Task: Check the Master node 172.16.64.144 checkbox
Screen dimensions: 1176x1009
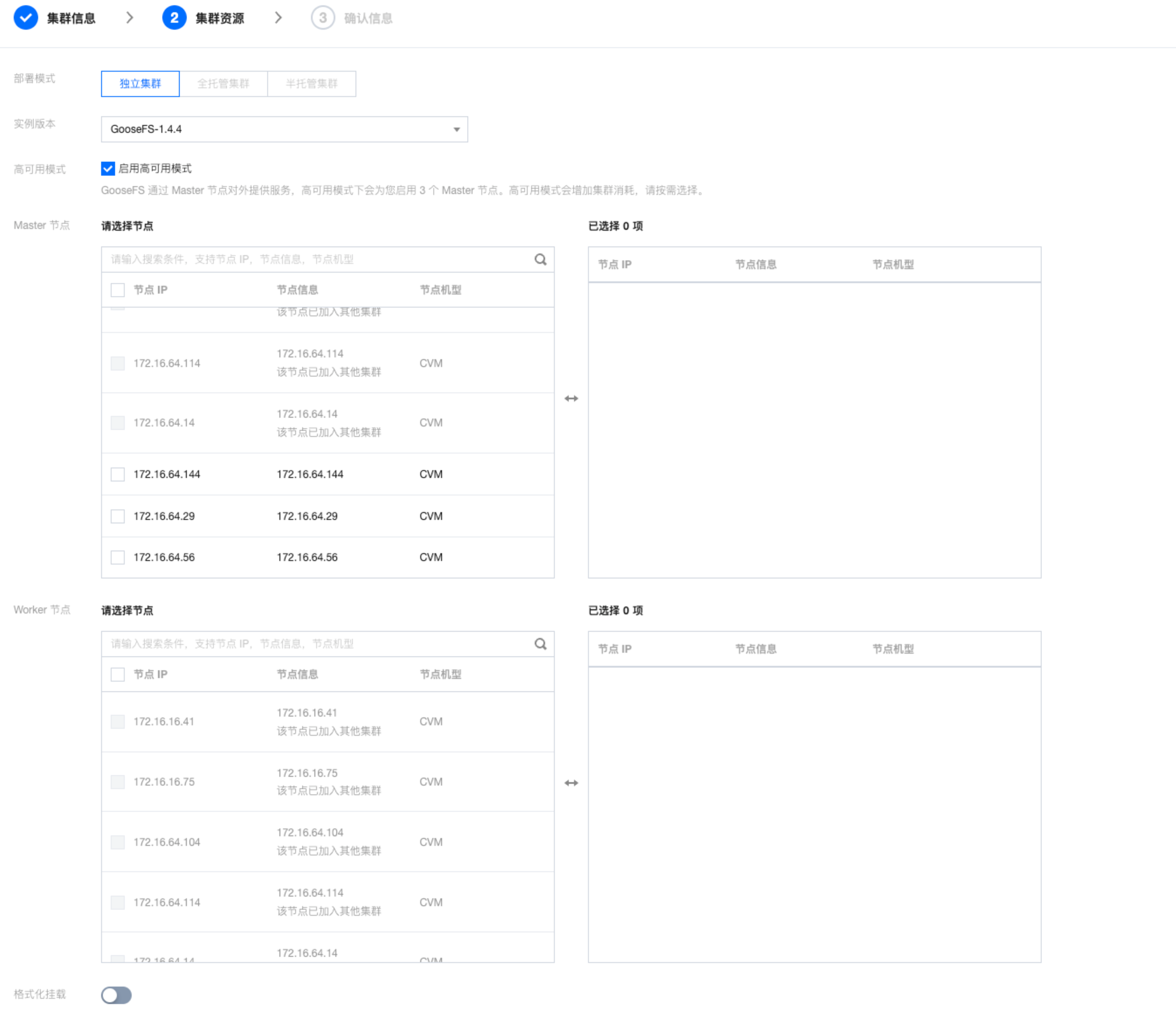Action: pos(118,474)
